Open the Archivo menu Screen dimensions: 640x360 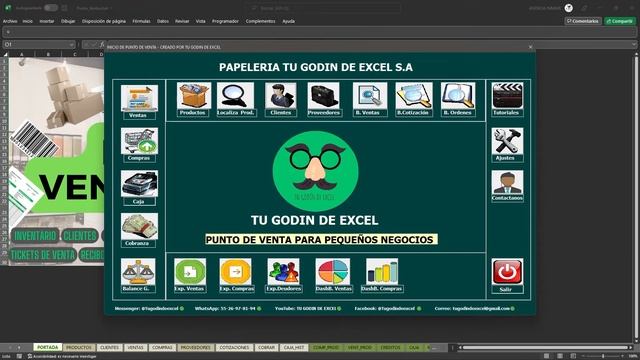pyautogui.click(x=10, y=21)
